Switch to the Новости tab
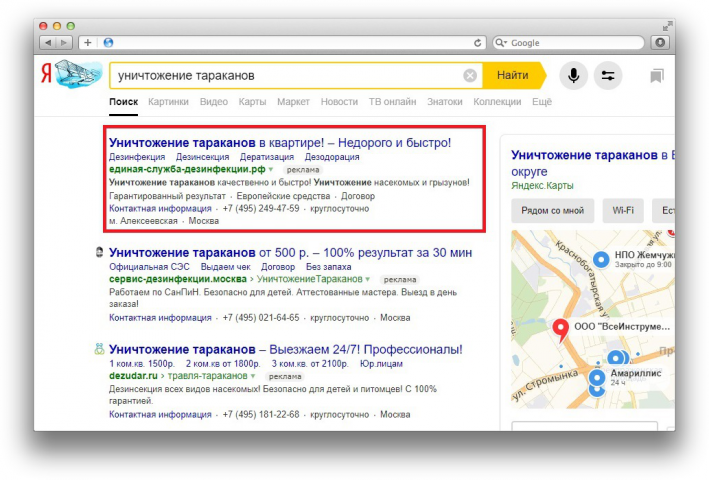Screen dimensions: 709x480 [339, 102]
